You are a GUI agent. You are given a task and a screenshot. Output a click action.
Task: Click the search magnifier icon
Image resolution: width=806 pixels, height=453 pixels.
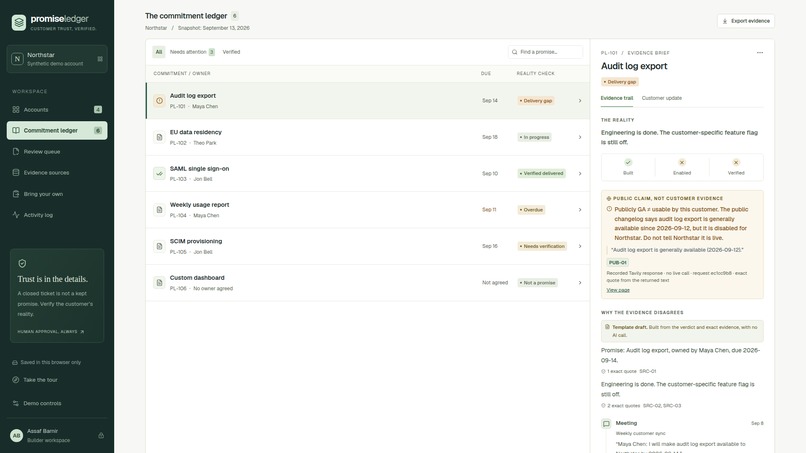click(515, 52)
